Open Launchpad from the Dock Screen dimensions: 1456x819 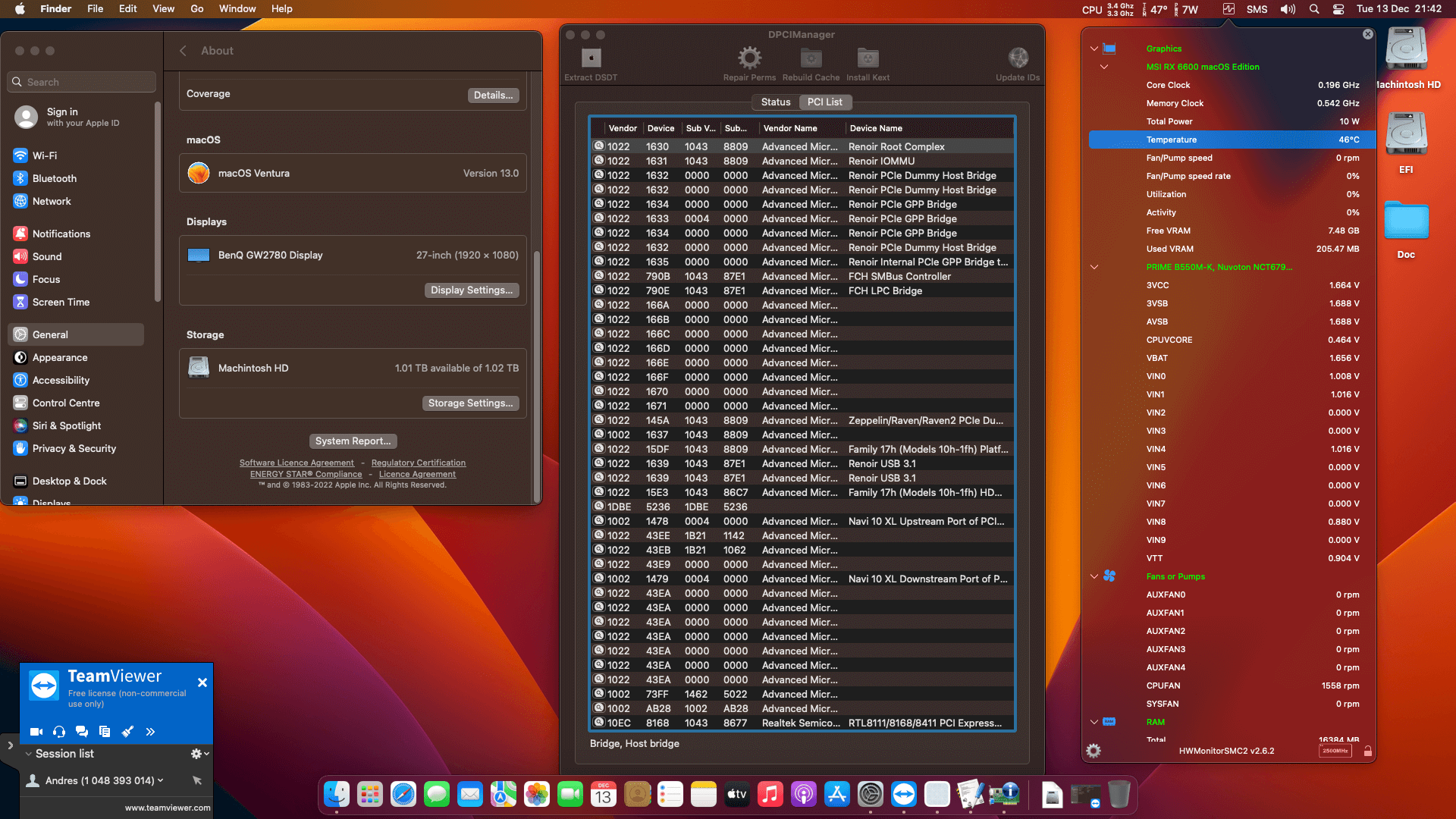369,794
